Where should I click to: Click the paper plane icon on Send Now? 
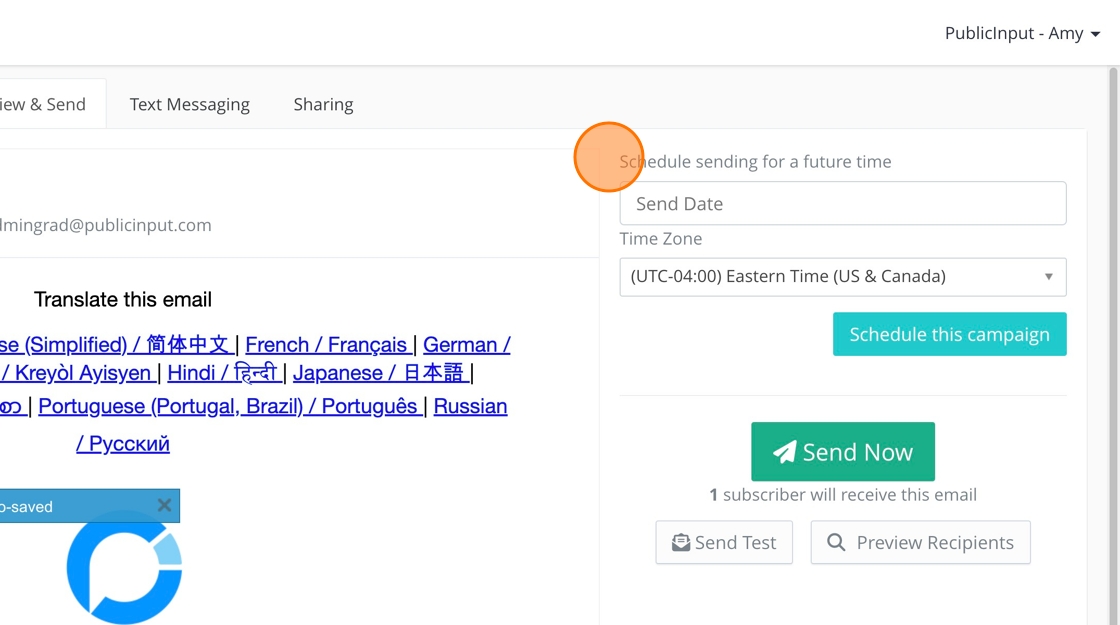[785, 452]
